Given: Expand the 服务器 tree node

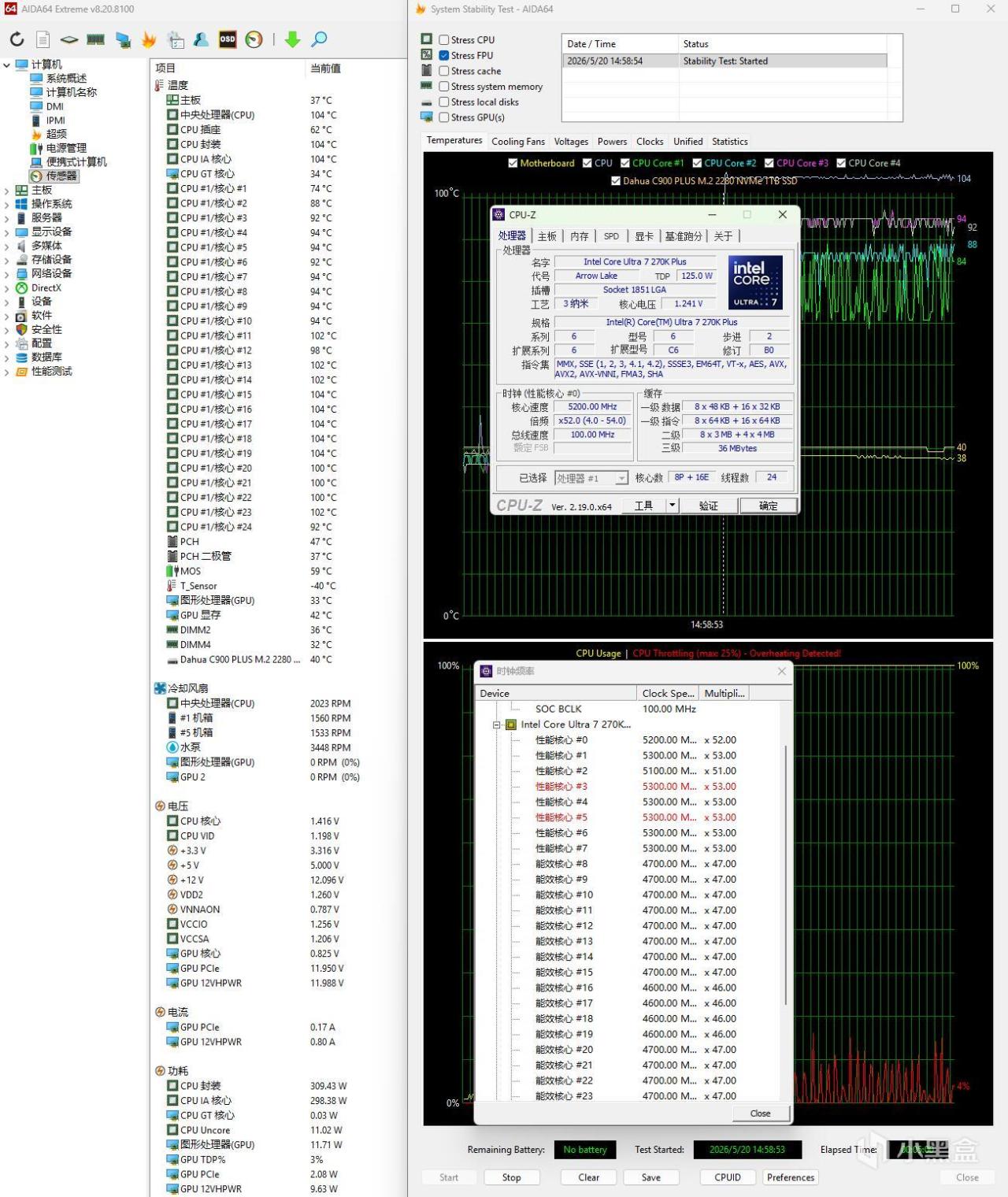Looking at the screenshot, I should click(6, 218).
